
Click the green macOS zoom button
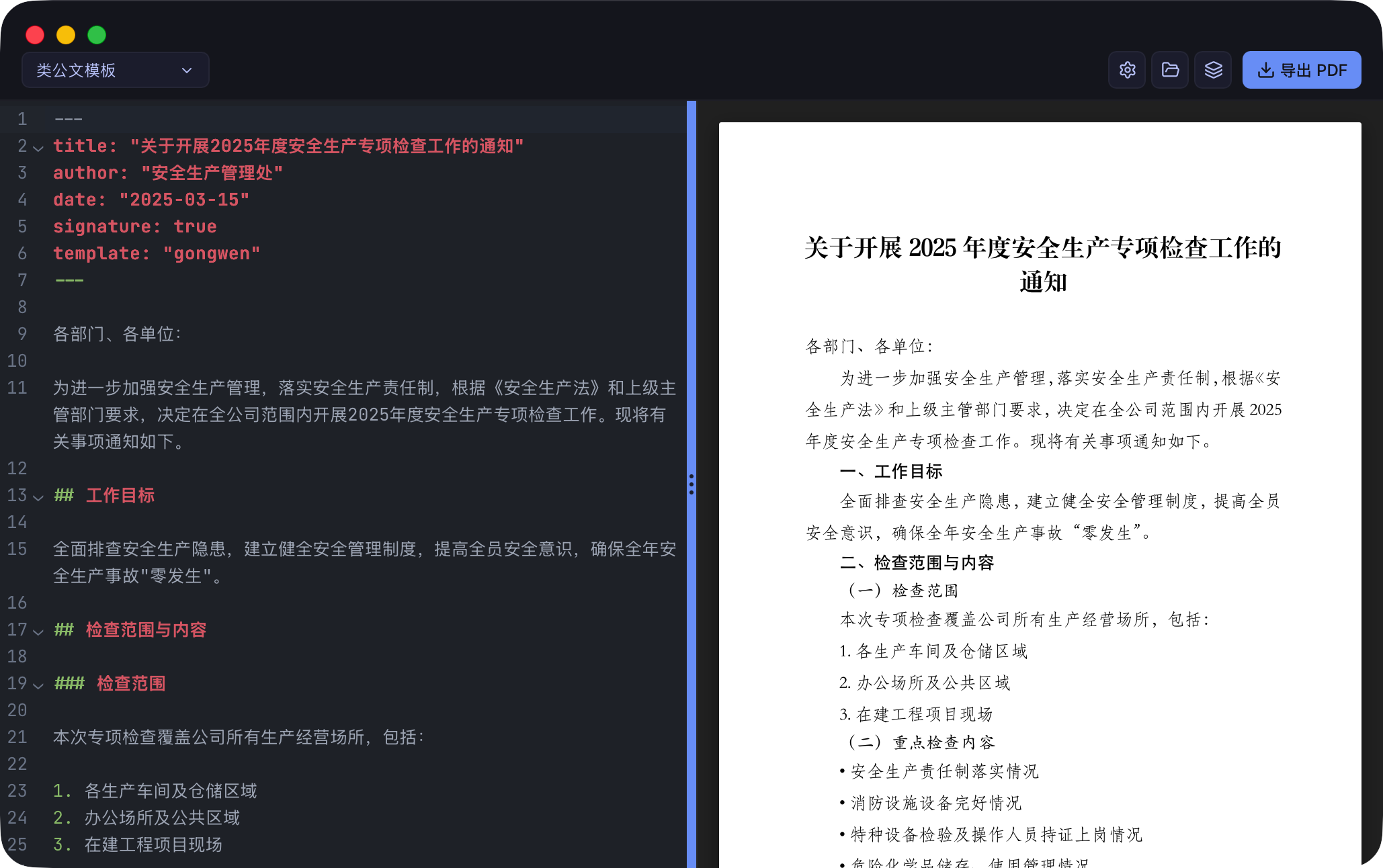point(97,34)
